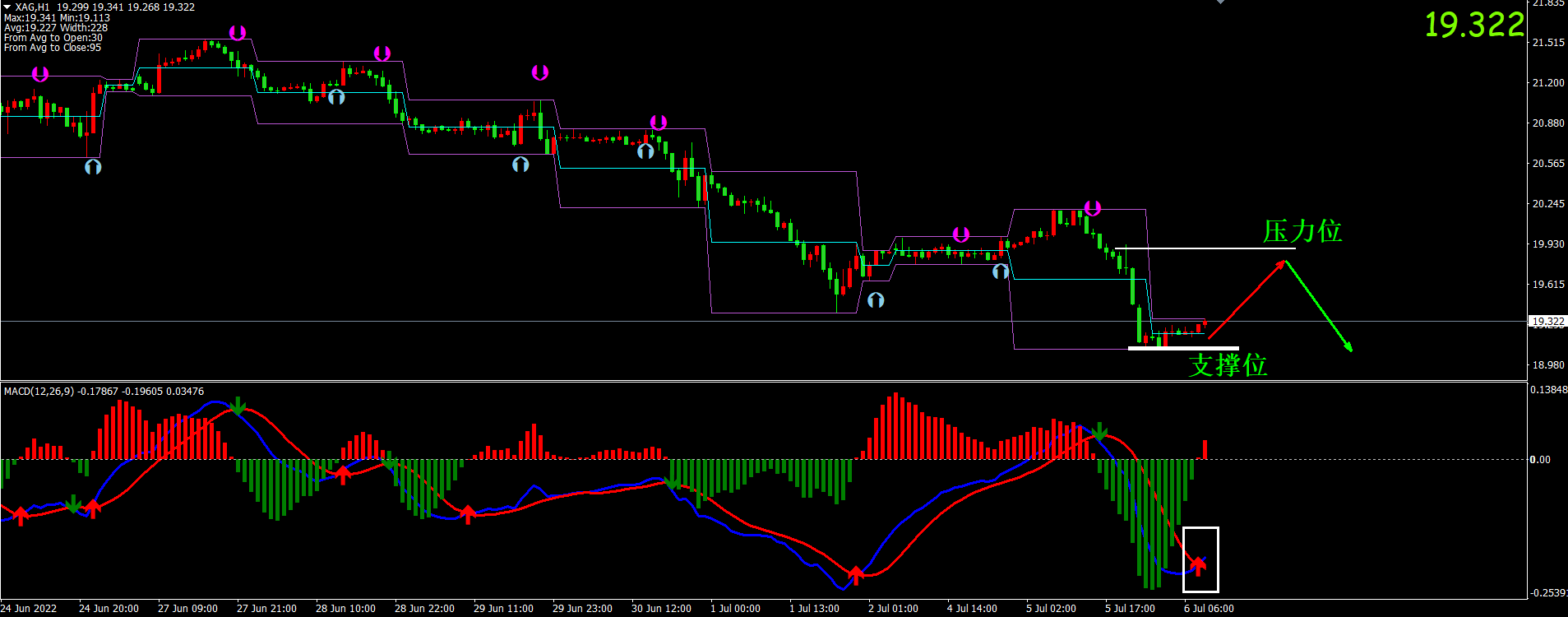This screenshot has width=1568, height=617.
Task: Select the red upward projection arrow
Action: point(1246,299)
